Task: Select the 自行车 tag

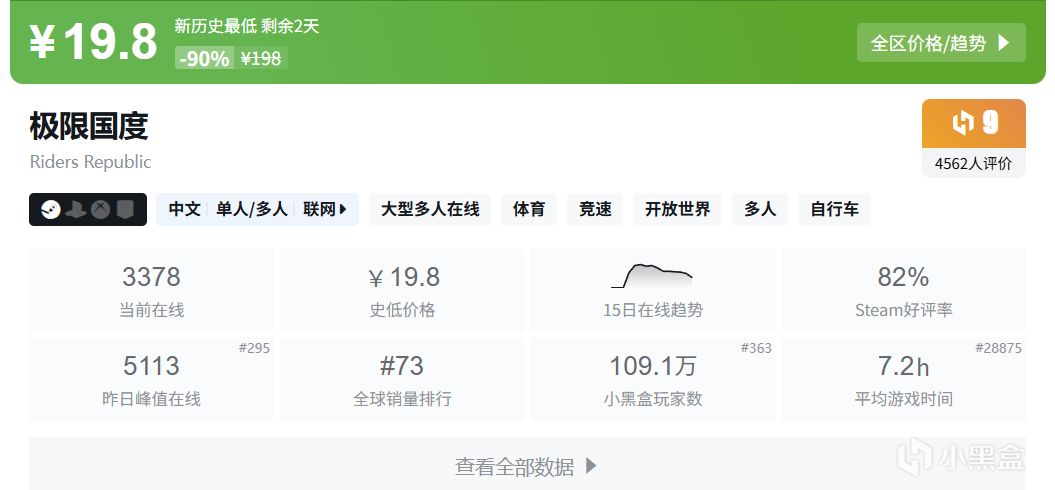Action: [834, 209]
